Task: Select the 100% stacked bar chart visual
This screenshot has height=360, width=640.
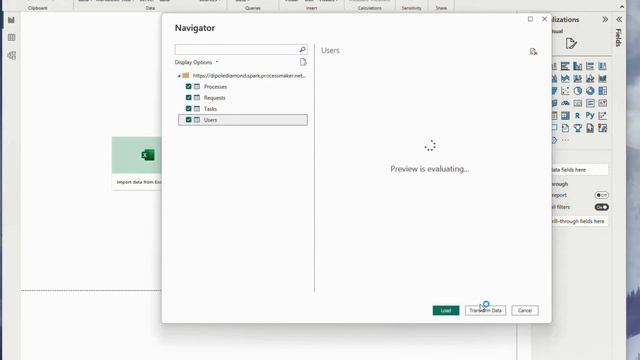Action: point(590,66)
